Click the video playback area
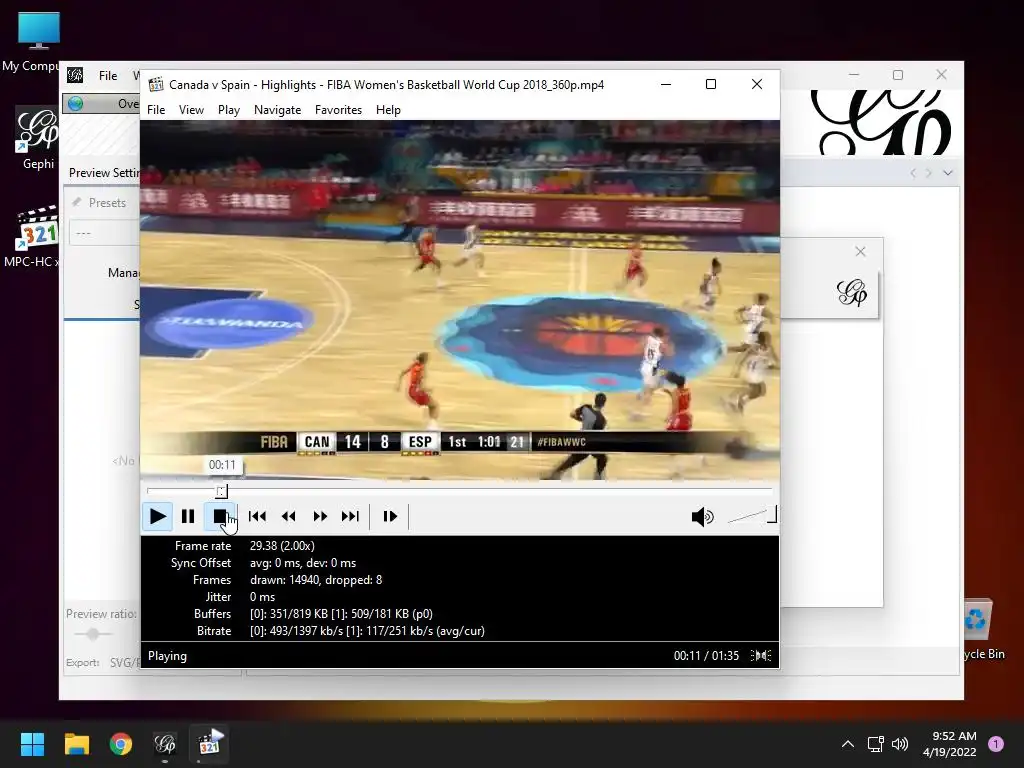This screenshot has height=768, width=1024. coord(460,300)
